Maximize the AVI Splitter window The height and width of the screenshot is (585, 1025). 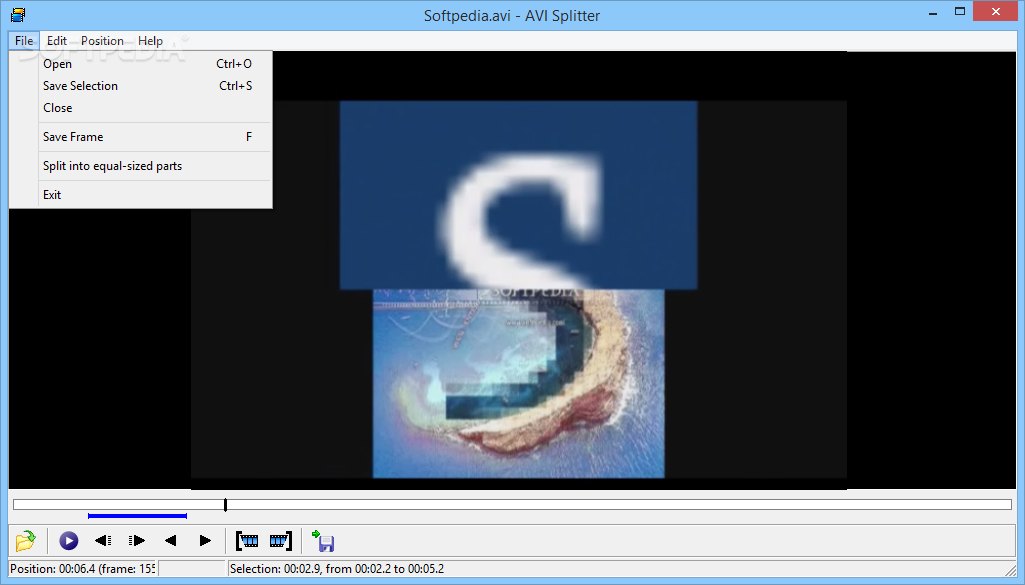pos(960,12)
